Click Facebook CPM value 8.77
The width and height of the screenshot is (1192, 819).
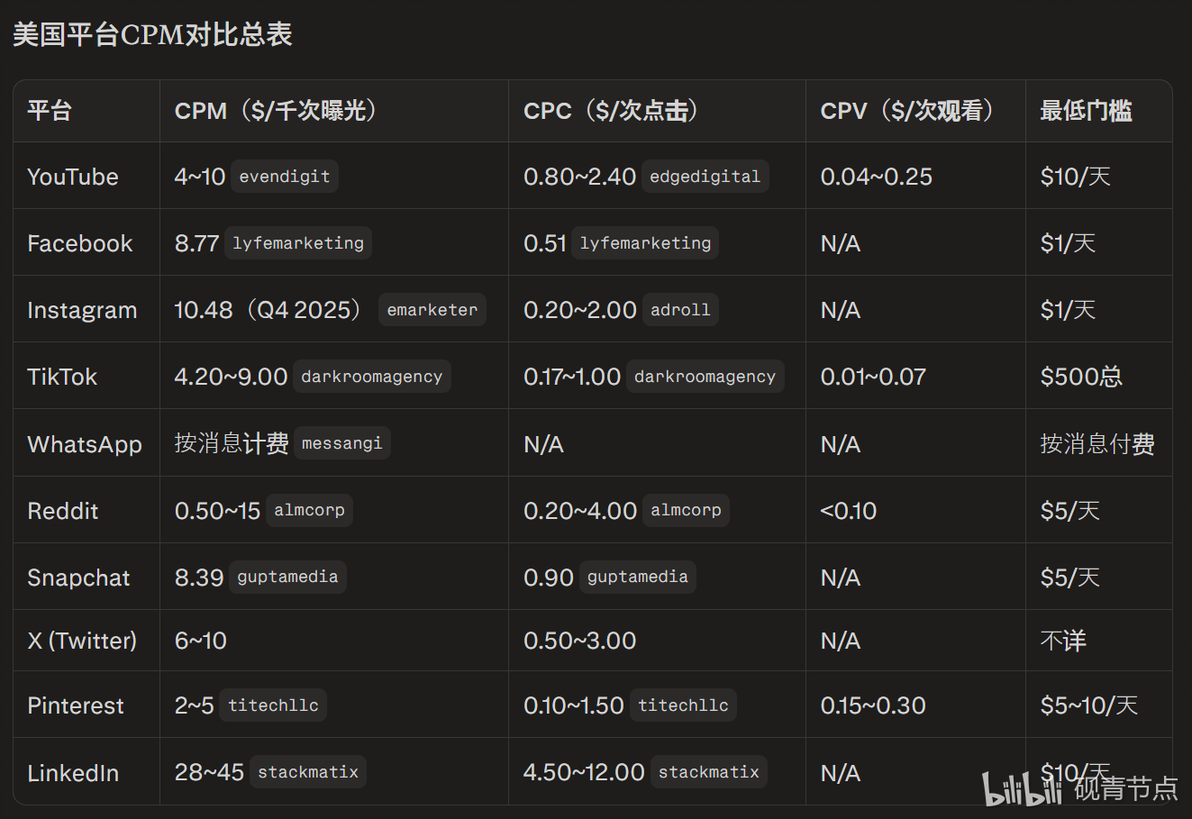click(x=196, y=244)
